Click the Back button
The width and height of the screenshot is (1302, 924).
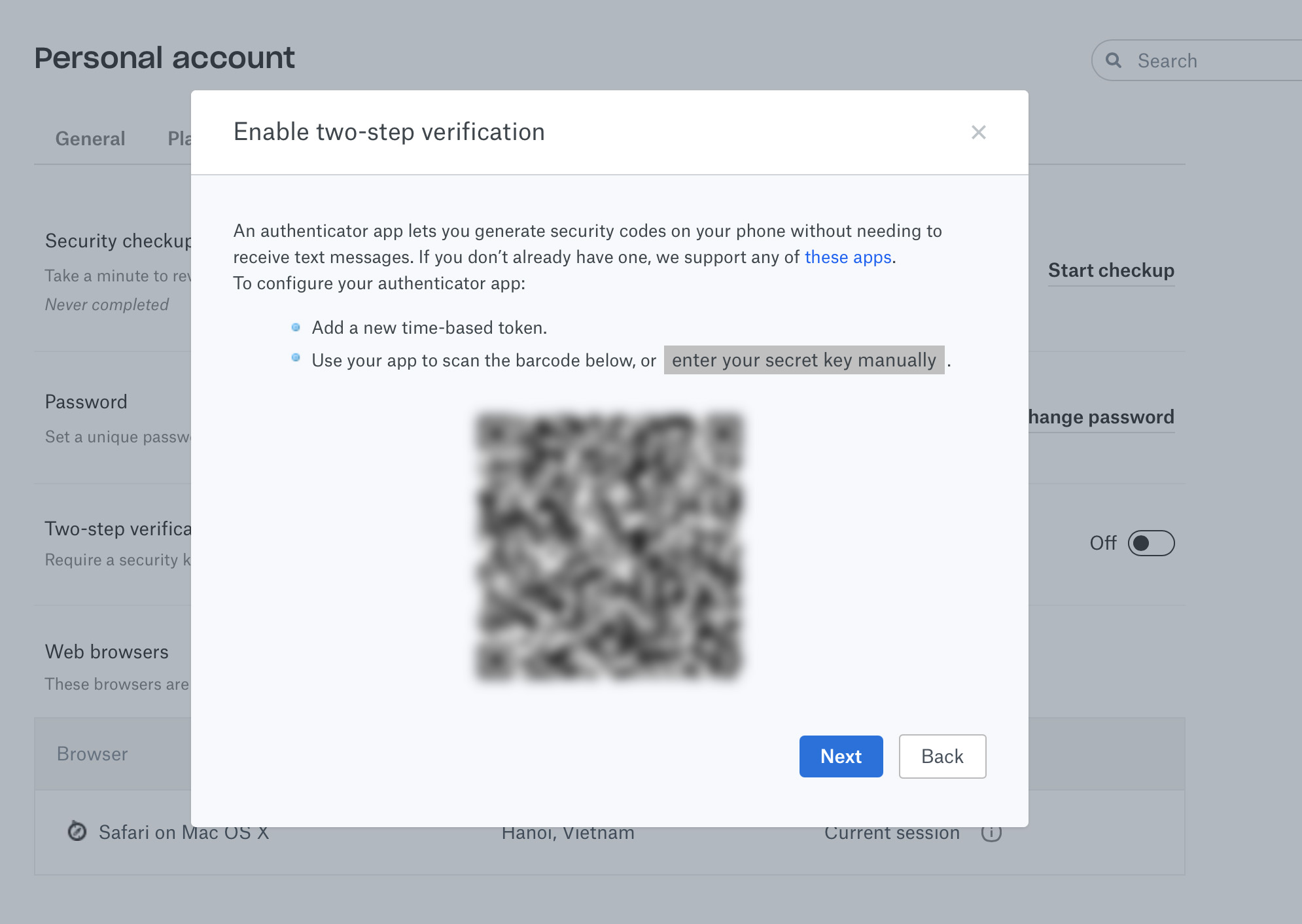click(942, 756)
